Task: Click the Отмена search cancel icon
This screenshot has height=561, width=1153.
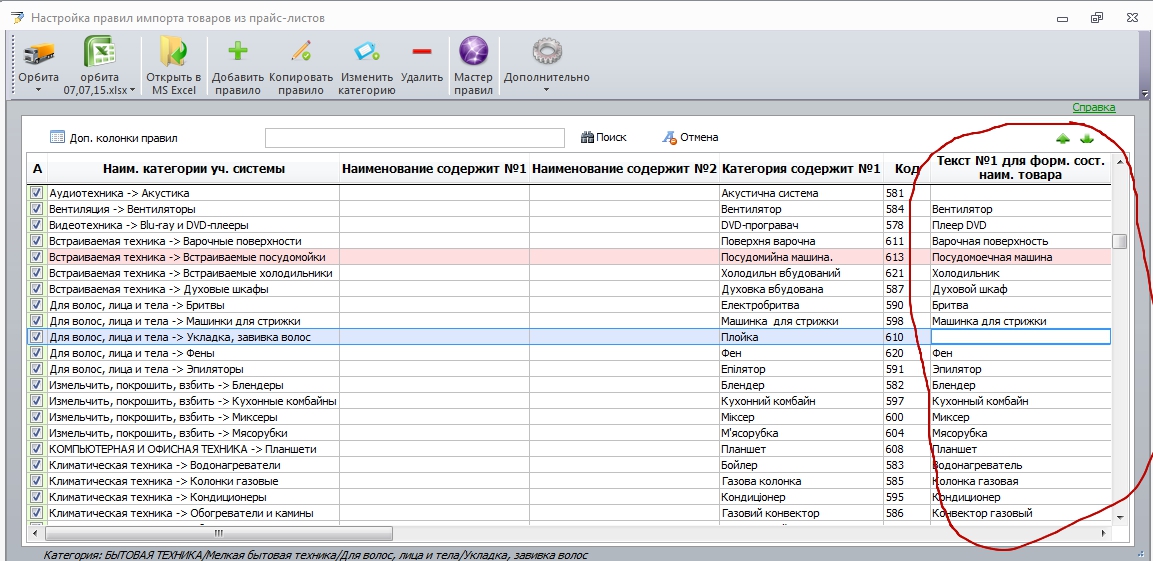Action: pyautogui.click(x=669, y=137)
